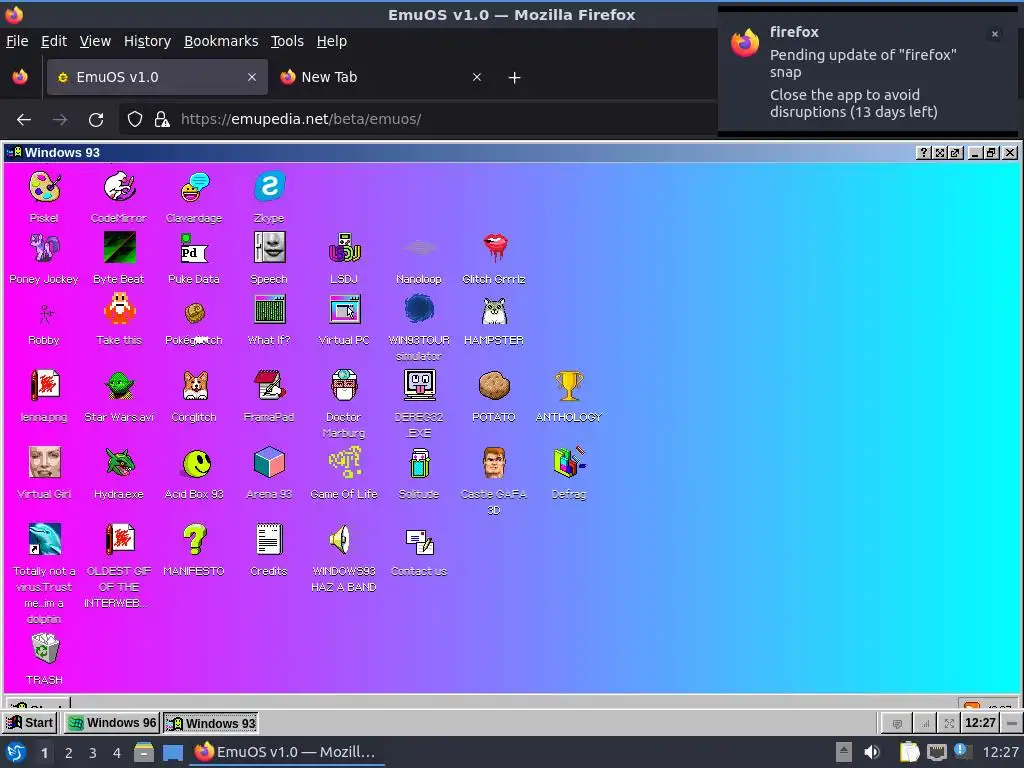Go back to previous page
1024x768 pixels.
click(x=24, y=120)
